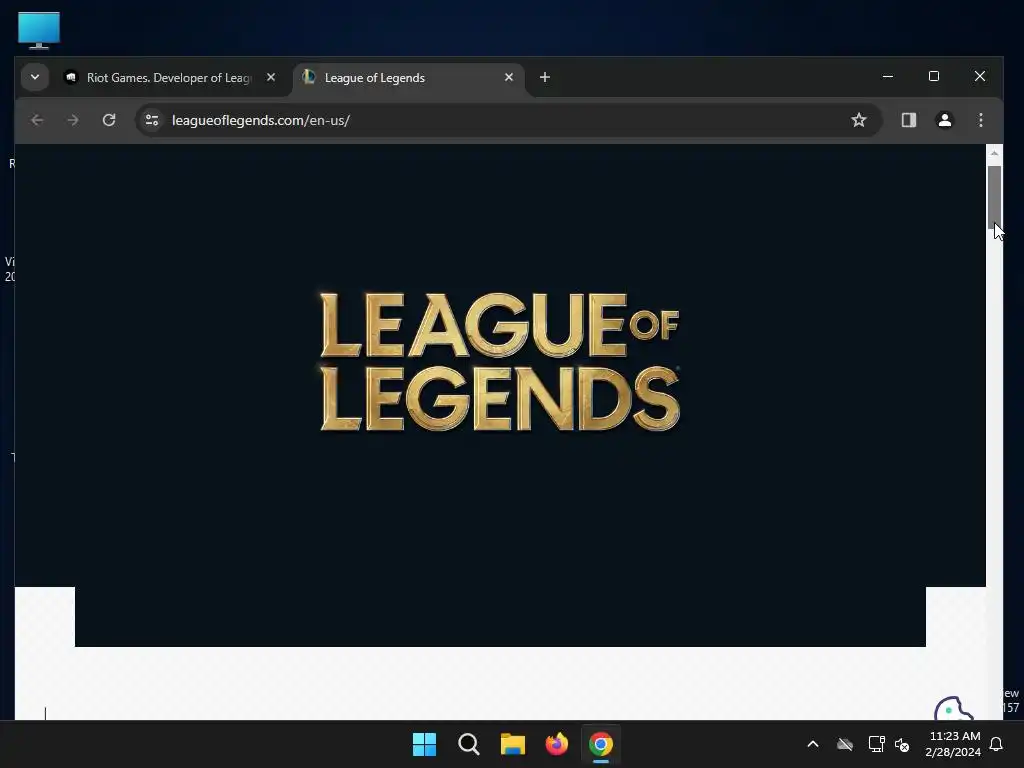Image resolution: width=1024 pixels, height=768 pixels.
Task: Click the cookie settings icon on page
Action: coord(953,709)
